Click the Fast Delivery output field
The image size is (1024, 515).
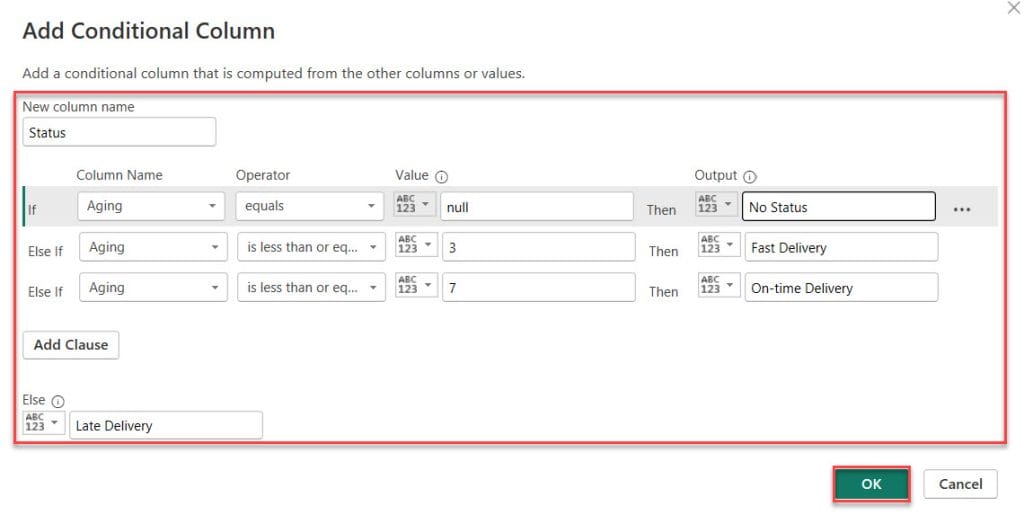coord(841,247)
